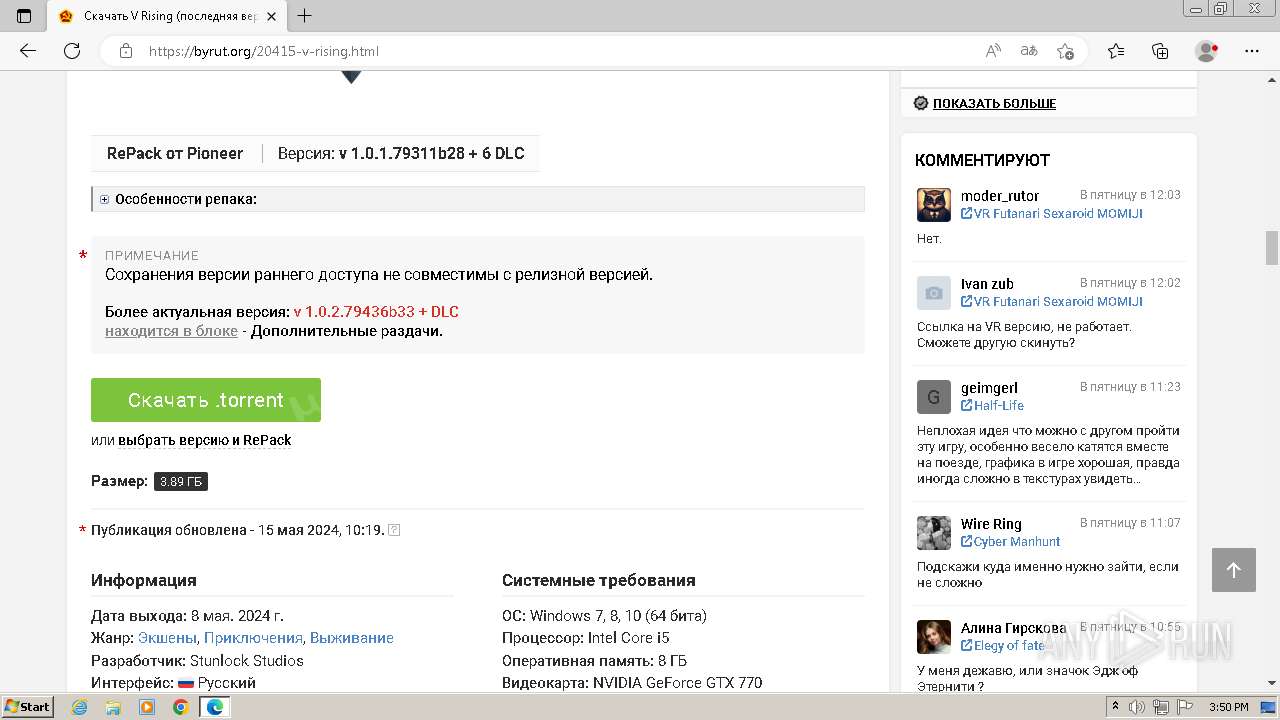Viewport: 1280px width, 720px height.
Task: Show hidden system tray icons
Action: [x=1116, y=707]
